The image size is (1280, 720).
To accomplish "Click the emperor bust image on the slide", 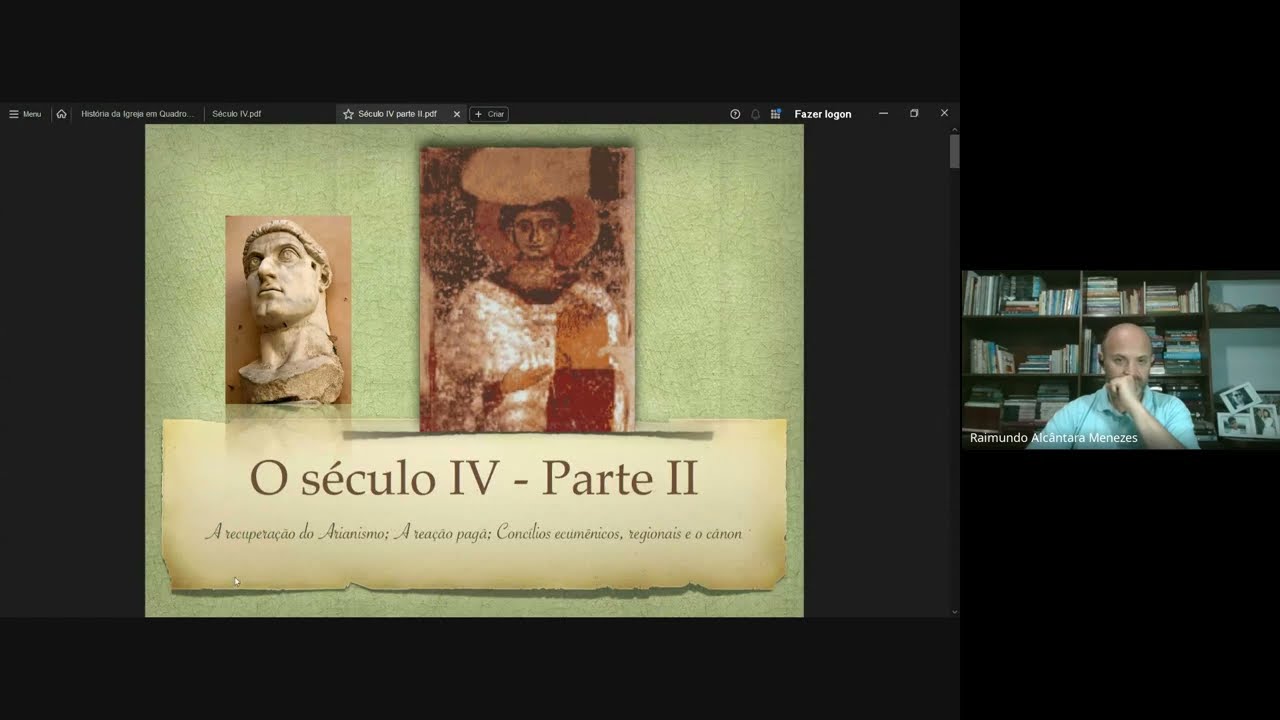I will (288, 310).
